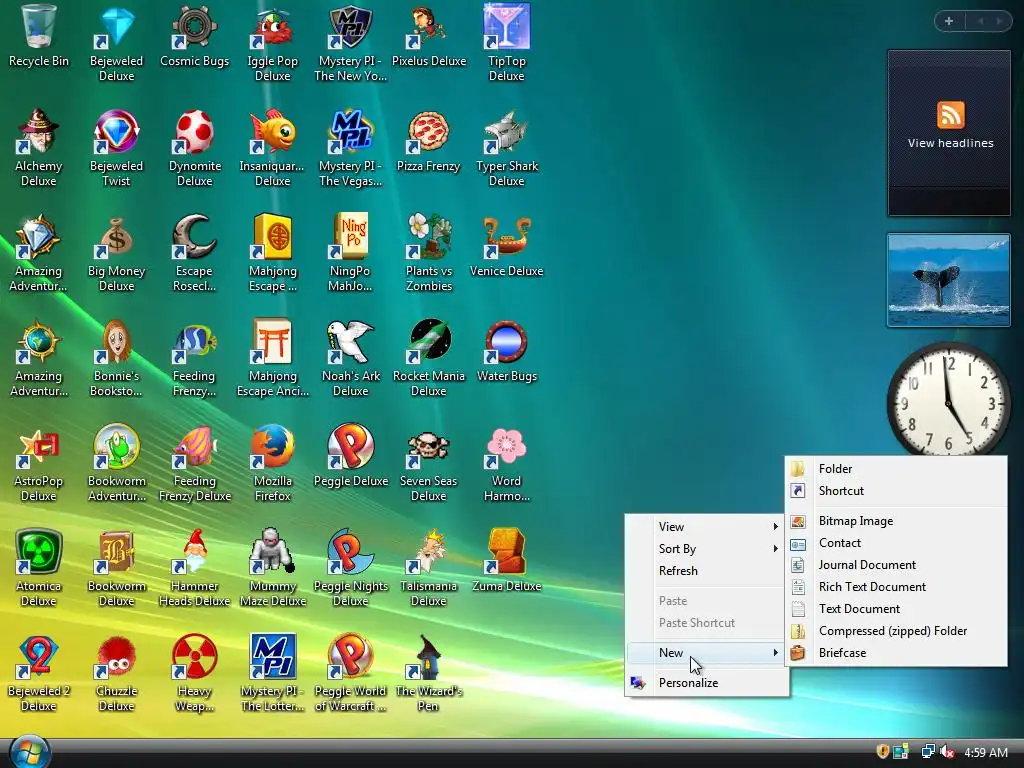Click View headlines in feed gadget
Screen dimensions: 1024x768
point(950,143)
